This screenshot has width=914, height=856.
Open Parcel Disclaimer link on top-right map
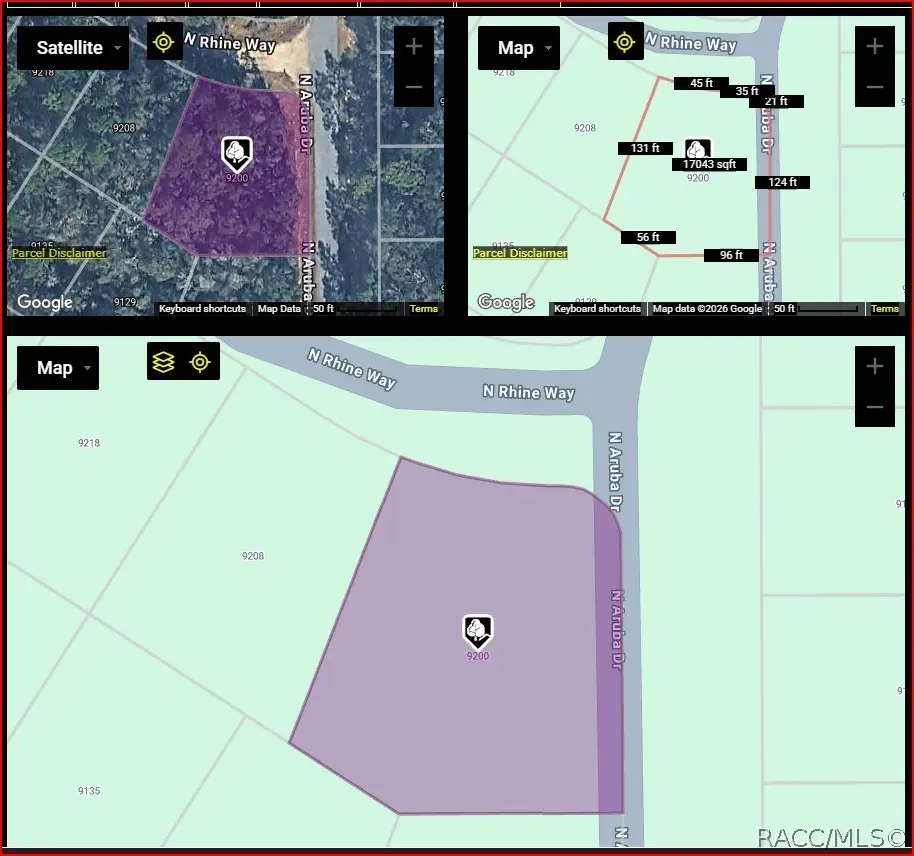520,253
